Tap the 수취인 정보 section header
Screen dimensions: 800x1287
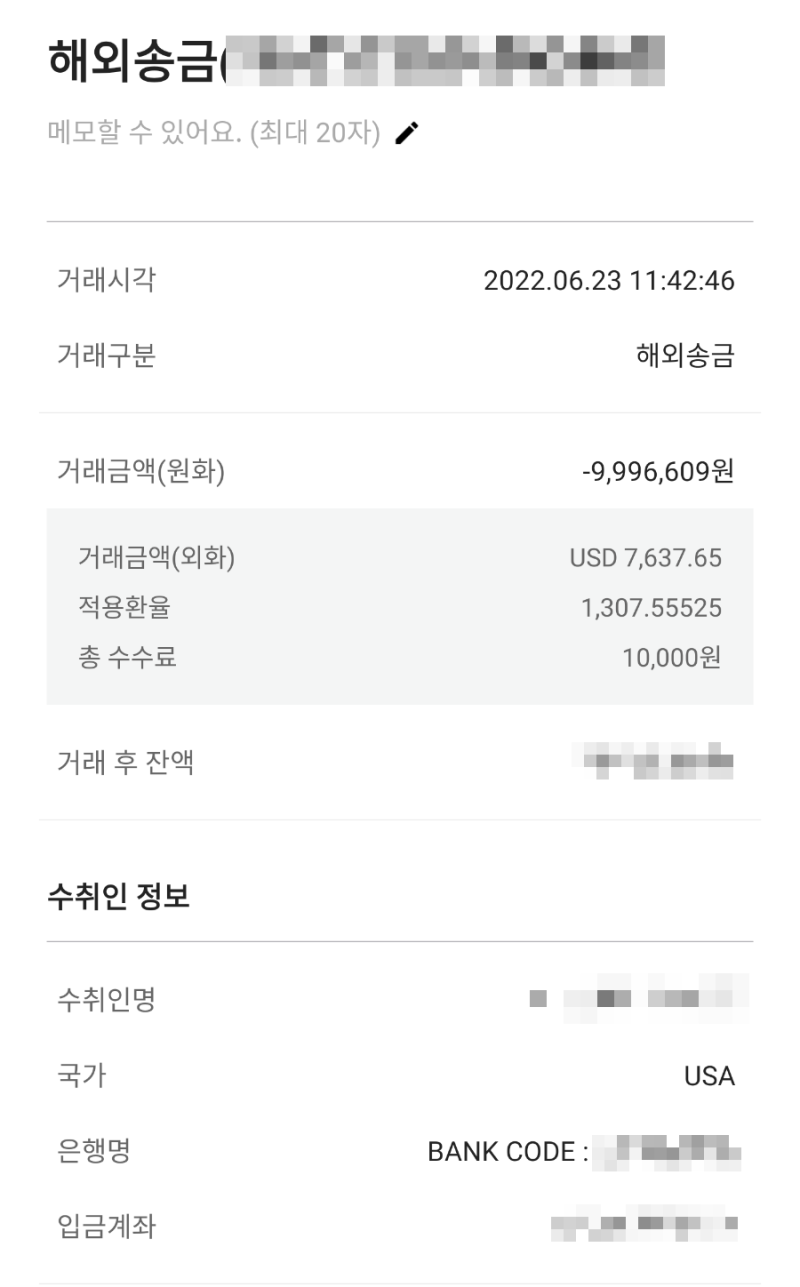(118, 896)
